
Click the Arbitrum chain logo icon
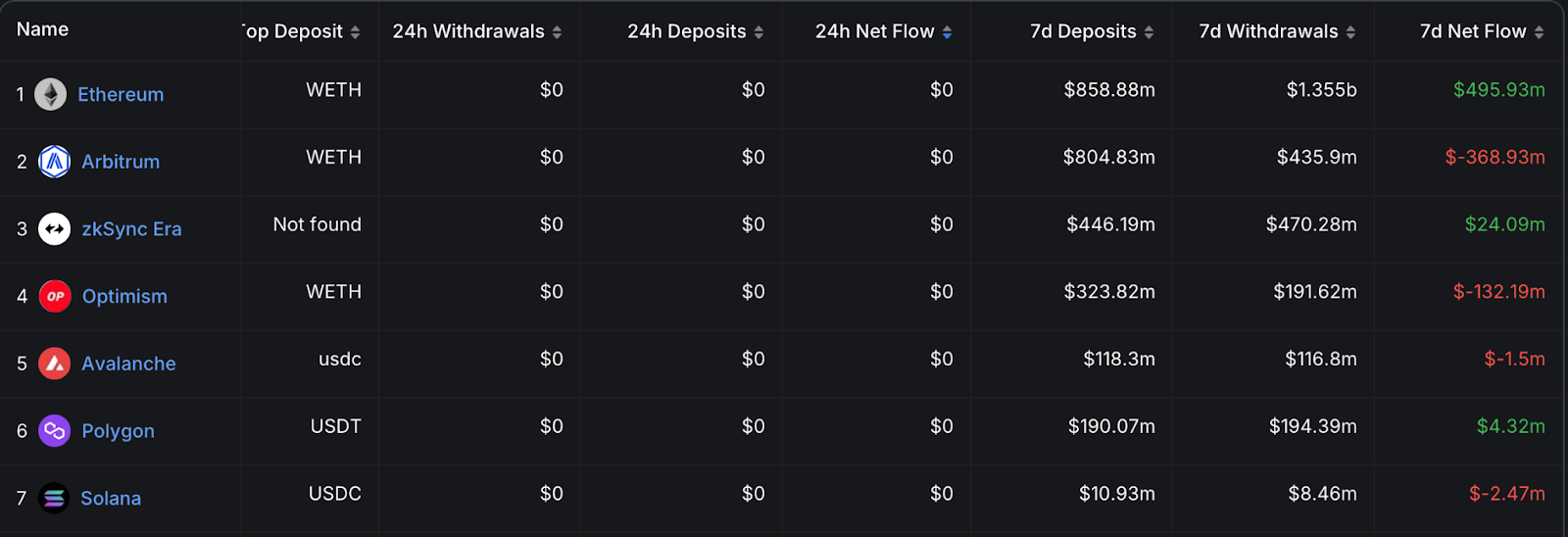tap(54, 162)
